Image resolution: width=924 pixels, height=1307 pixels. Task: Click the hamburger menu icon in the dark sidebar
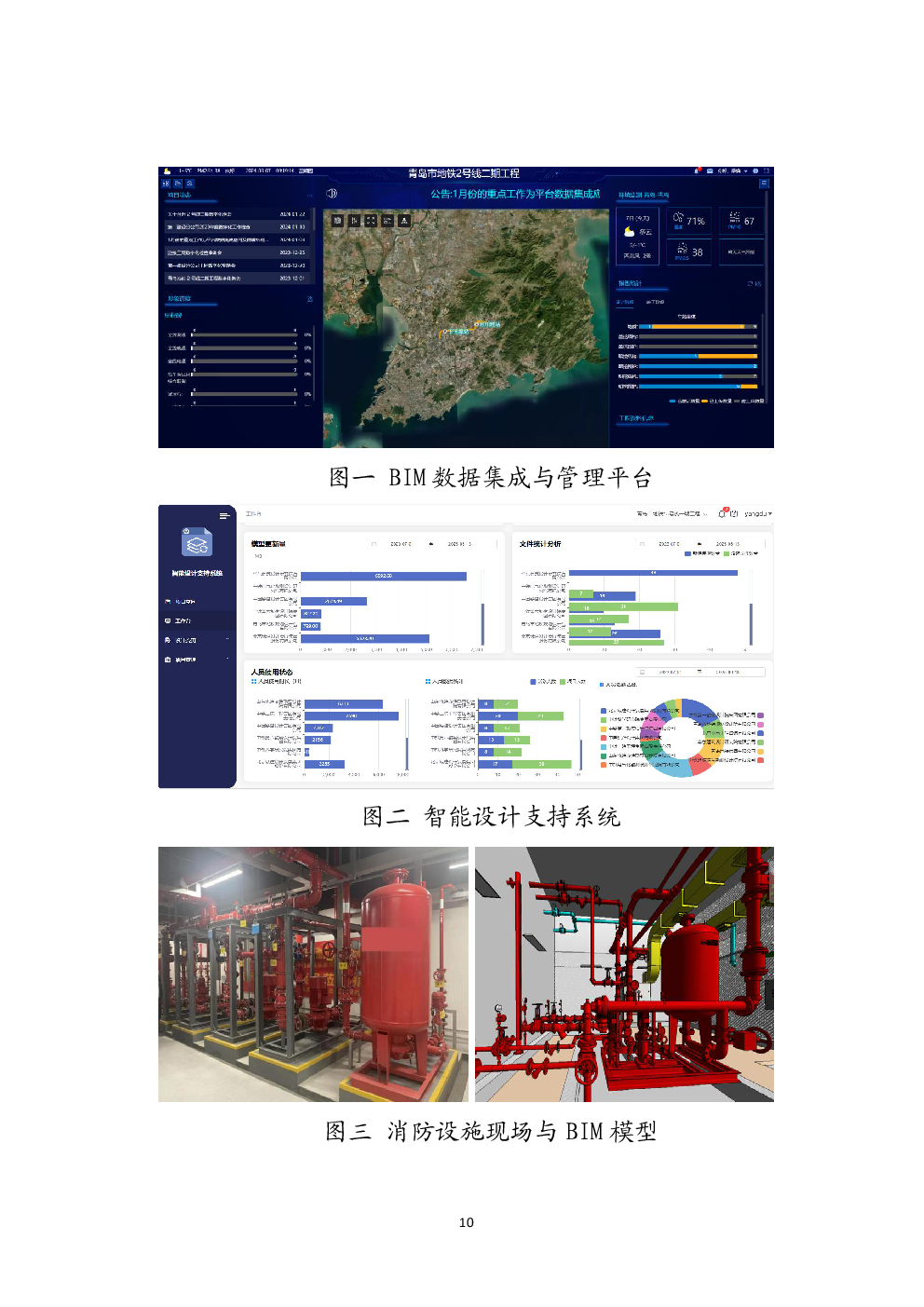tap(224, 516)
